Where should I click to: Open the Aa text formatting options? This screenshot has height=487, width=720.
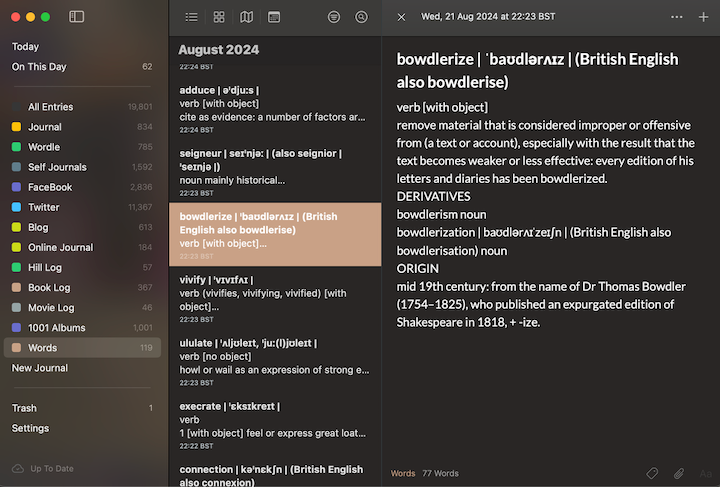point(705,473)
